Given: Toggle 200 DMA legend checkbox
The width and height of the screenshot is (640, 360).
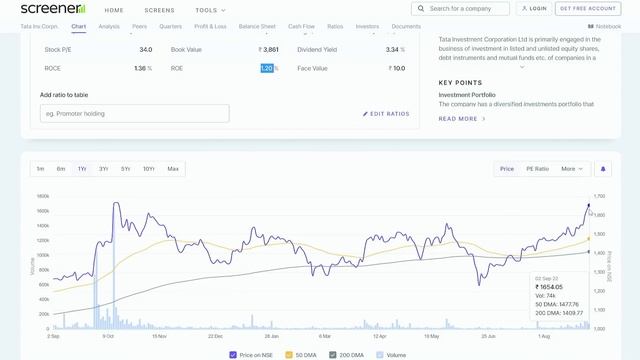Looking at the screenshot, I should click(333, 355).
